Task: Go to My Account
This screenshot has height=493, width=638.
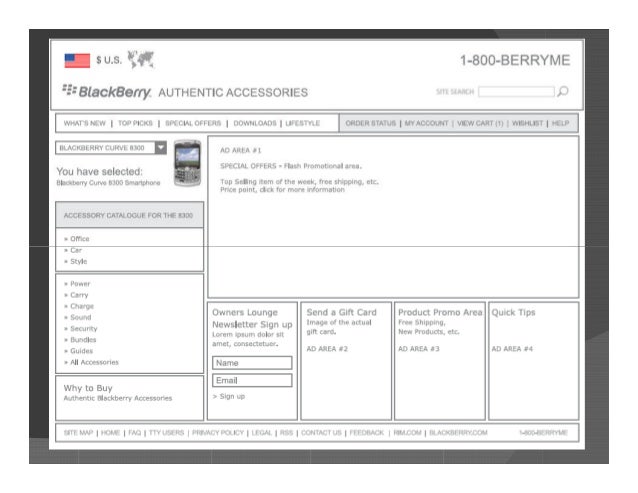Action: pyautogui.click(x=426, y=123)
